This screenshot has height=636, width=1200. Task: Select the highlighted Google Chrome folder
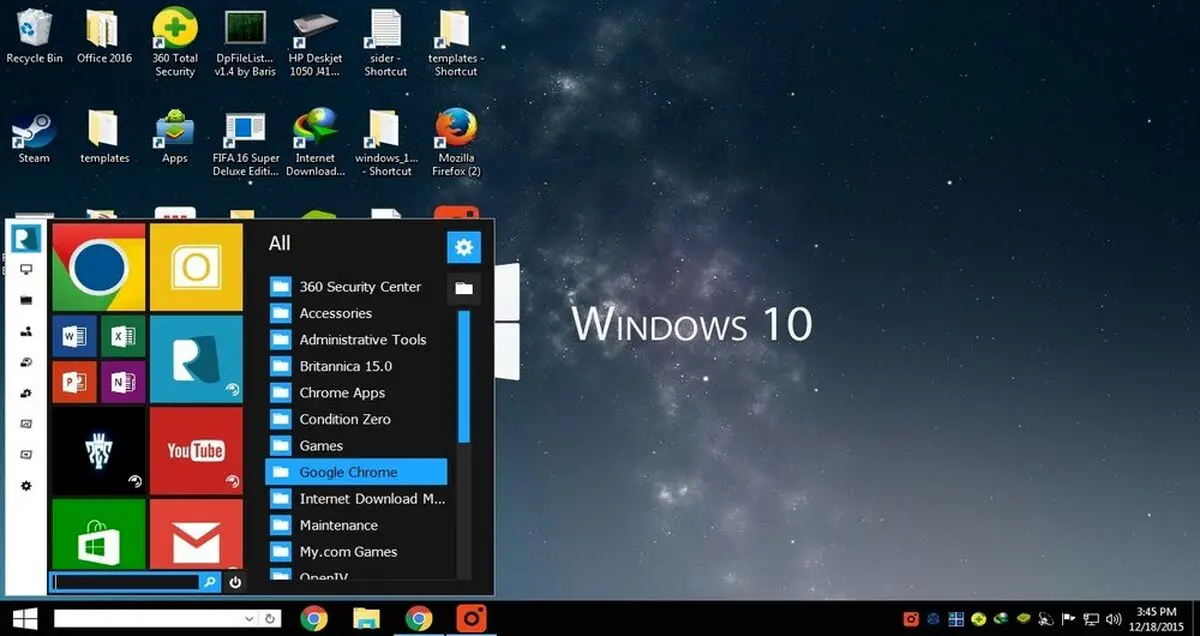[356, 472]
